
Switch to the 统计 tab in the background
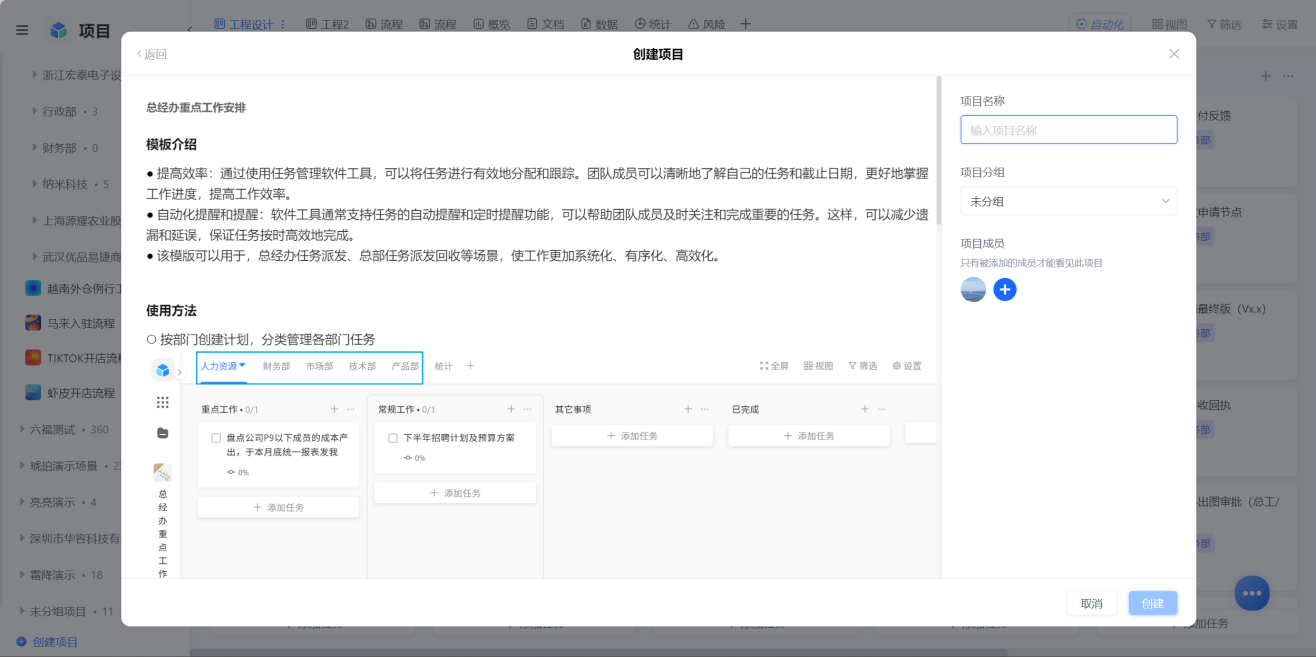653,24
